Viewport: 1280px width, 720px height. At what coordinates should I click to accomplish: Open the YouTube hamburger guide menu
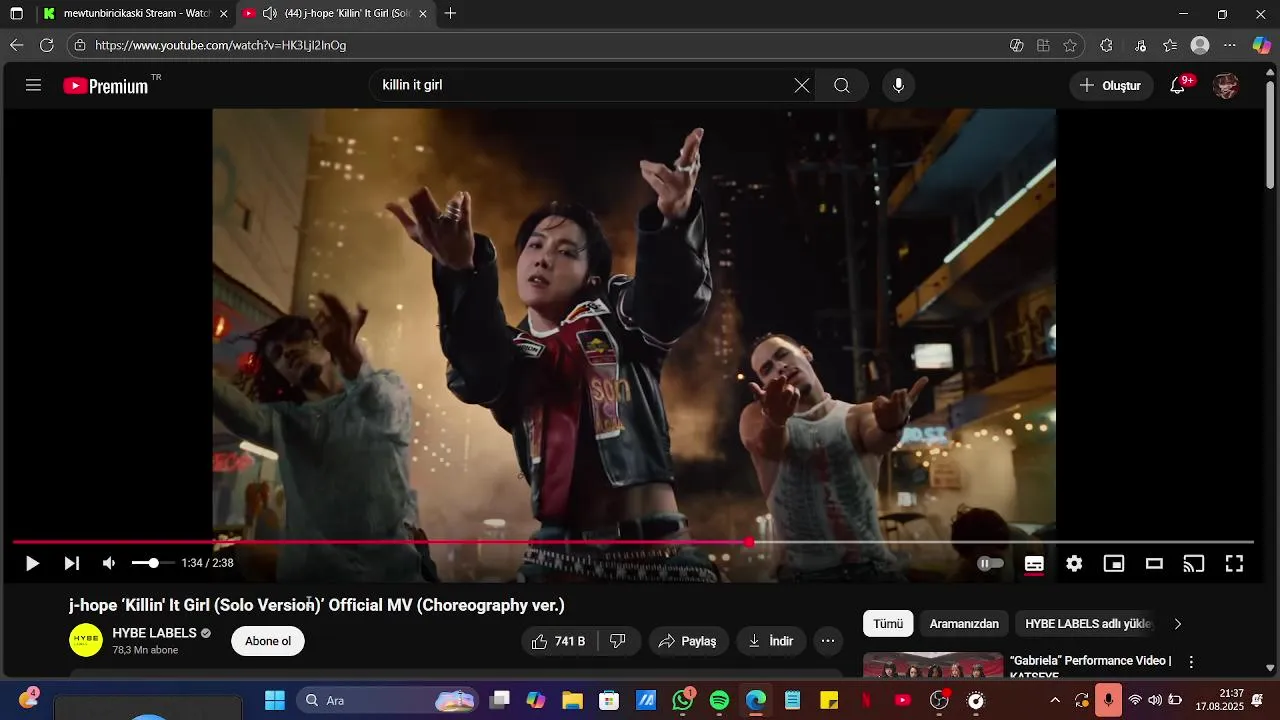[x=33, y=85]
